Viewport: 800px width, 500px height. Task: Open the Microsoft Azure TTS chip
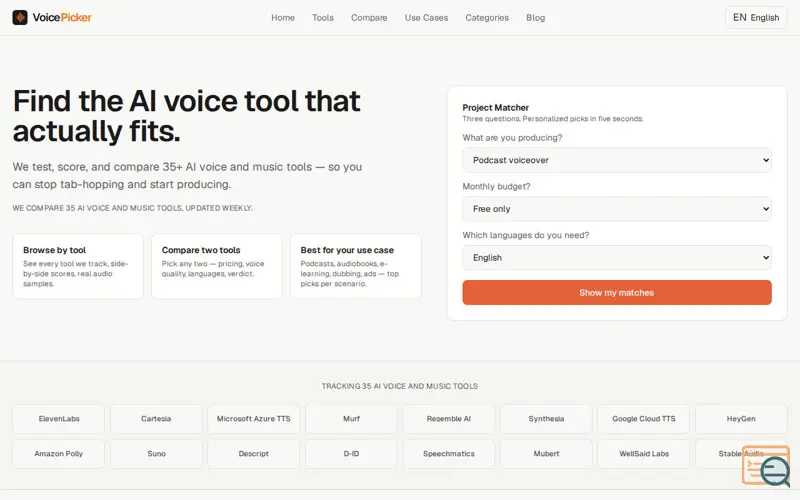tap(254, 419)
